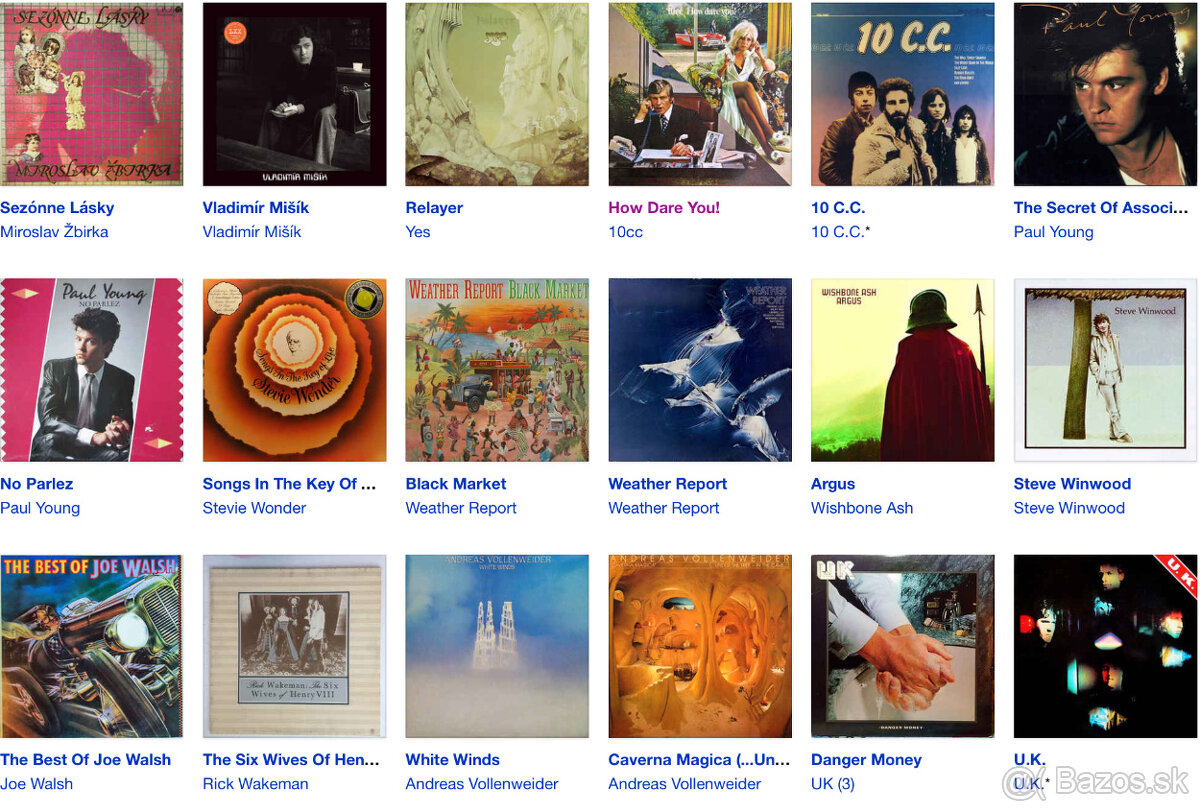Open the blue Weather Report album cover
Screen dimensions: 1200x811
pyautogui.click(x=700, y=370)
